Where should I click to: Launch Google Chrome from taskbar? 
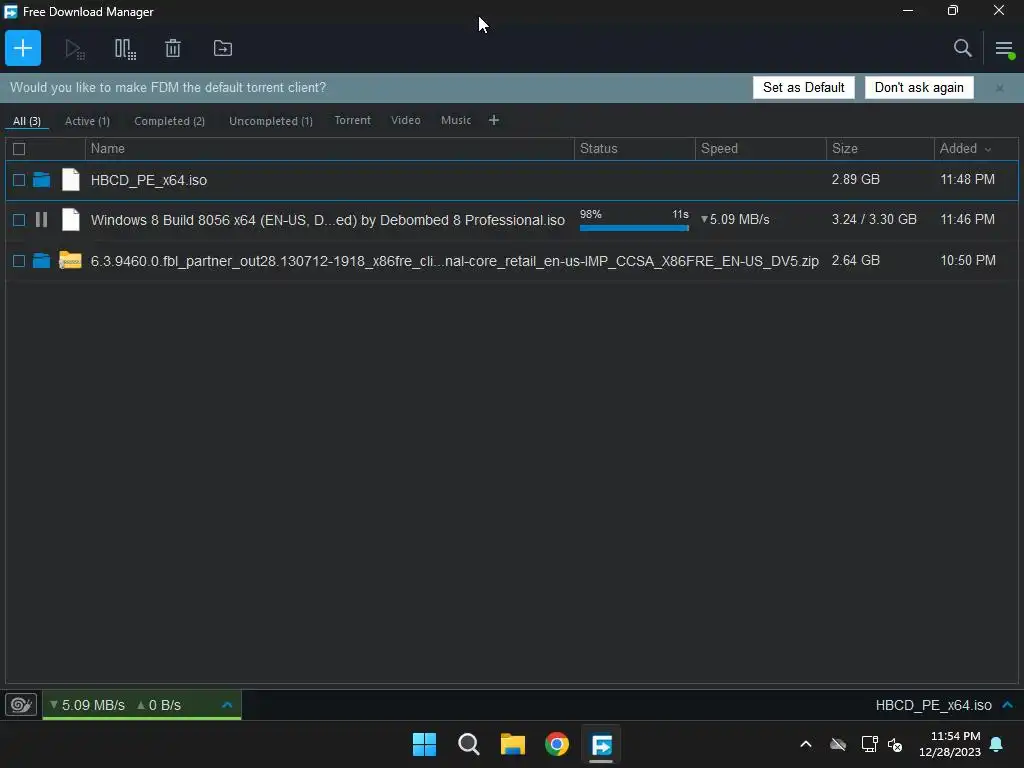click(557, 744)
